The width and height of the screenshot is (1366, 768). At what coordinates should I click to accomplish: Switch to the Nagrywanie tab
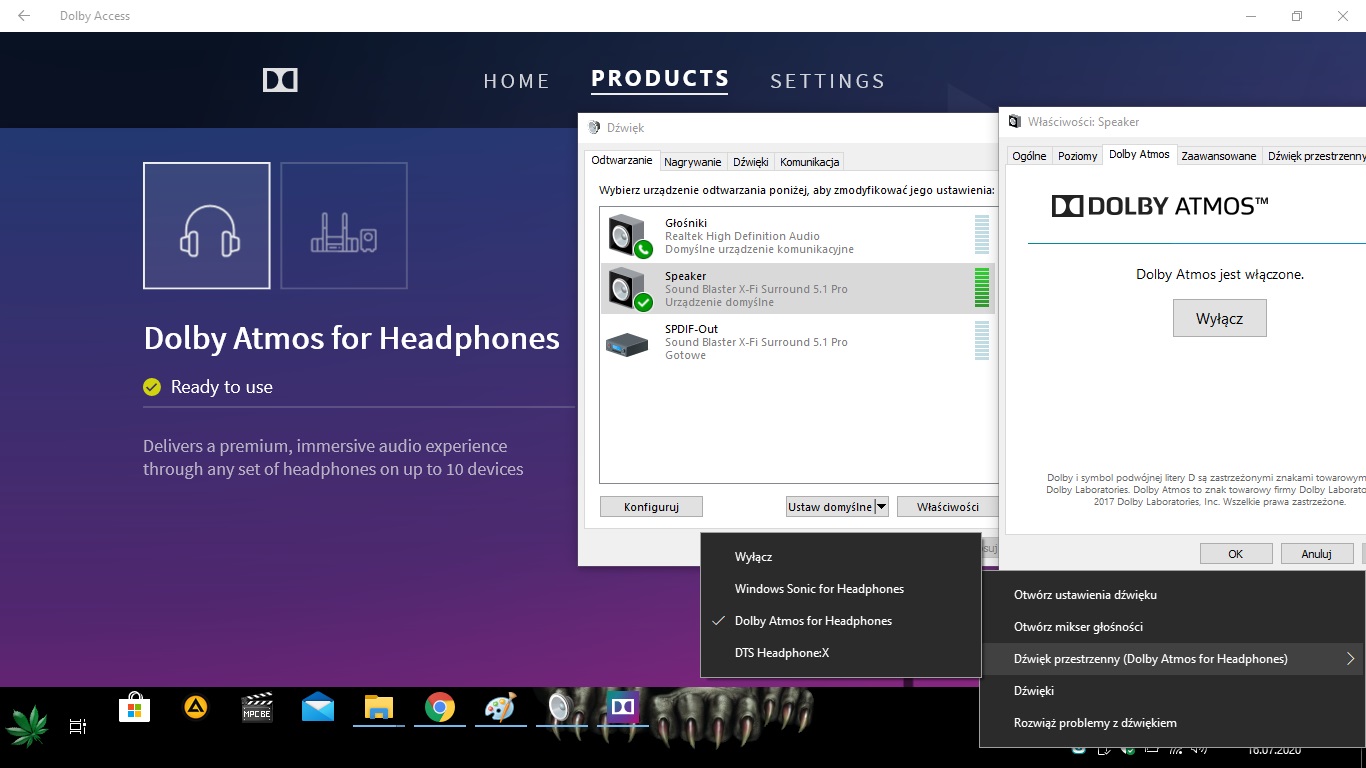pos(693,162)
